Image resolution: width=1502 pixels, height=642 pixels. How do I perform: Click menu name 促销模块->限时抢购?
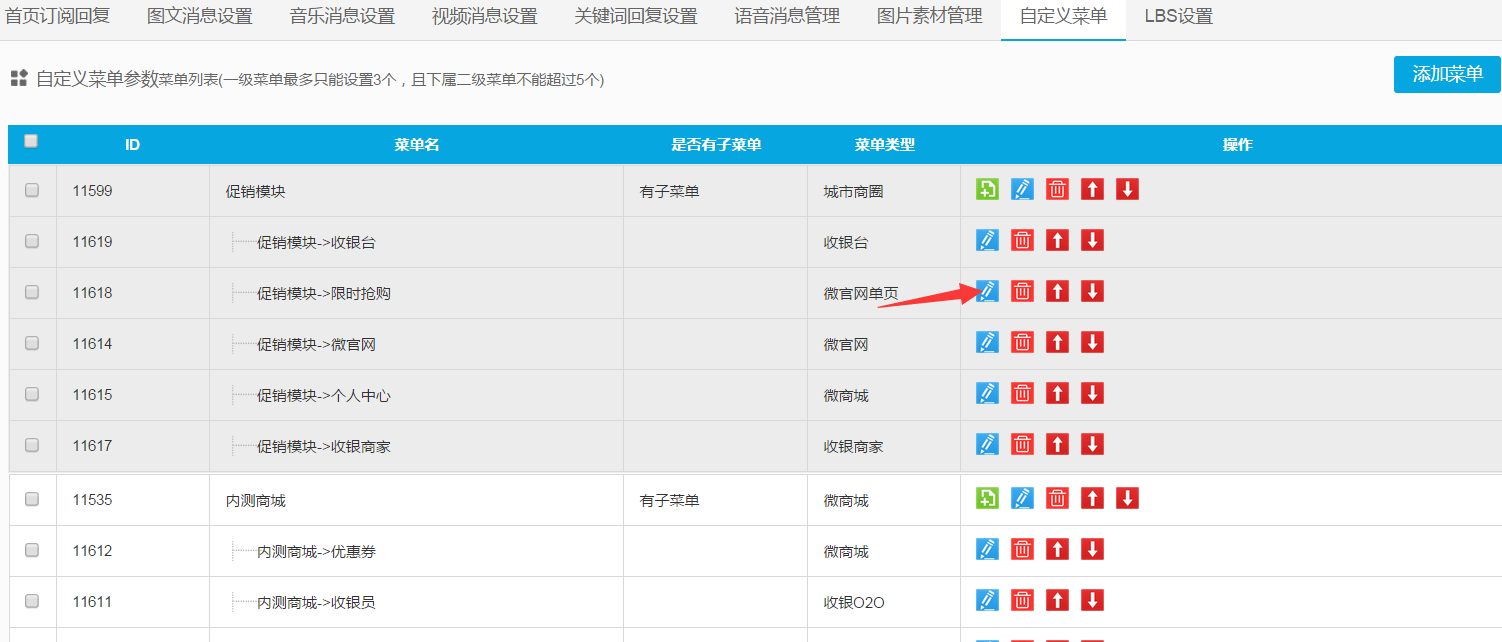coord(323,293)
